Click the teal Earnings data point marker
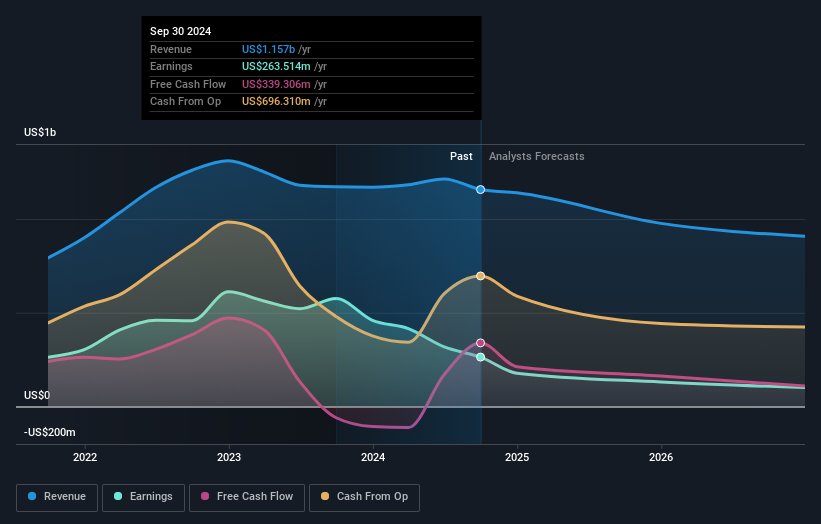The image size is (821, 524). pos(480,358)
